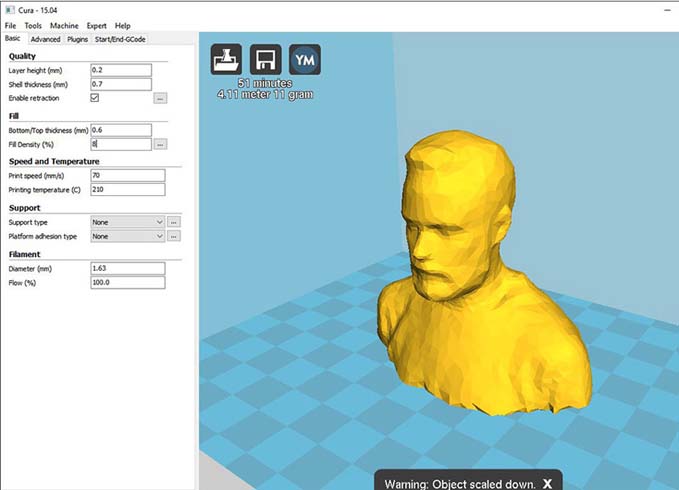Image resolution: width=679 pixels, height=490 pixels.
Task: Click the Cura app icon in title bar
Action: [10, 10]
